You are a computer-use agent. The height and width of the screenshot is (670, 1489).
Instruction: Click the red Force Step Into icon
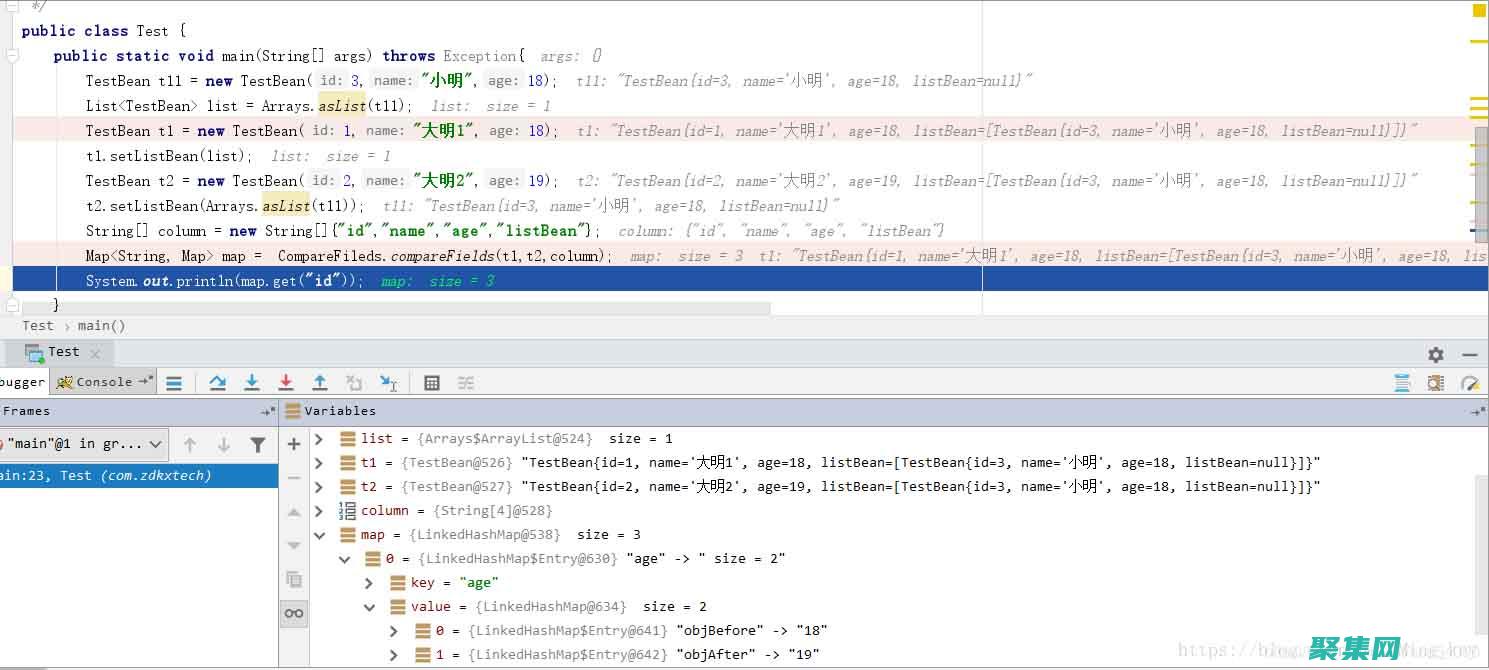point(286,383)
